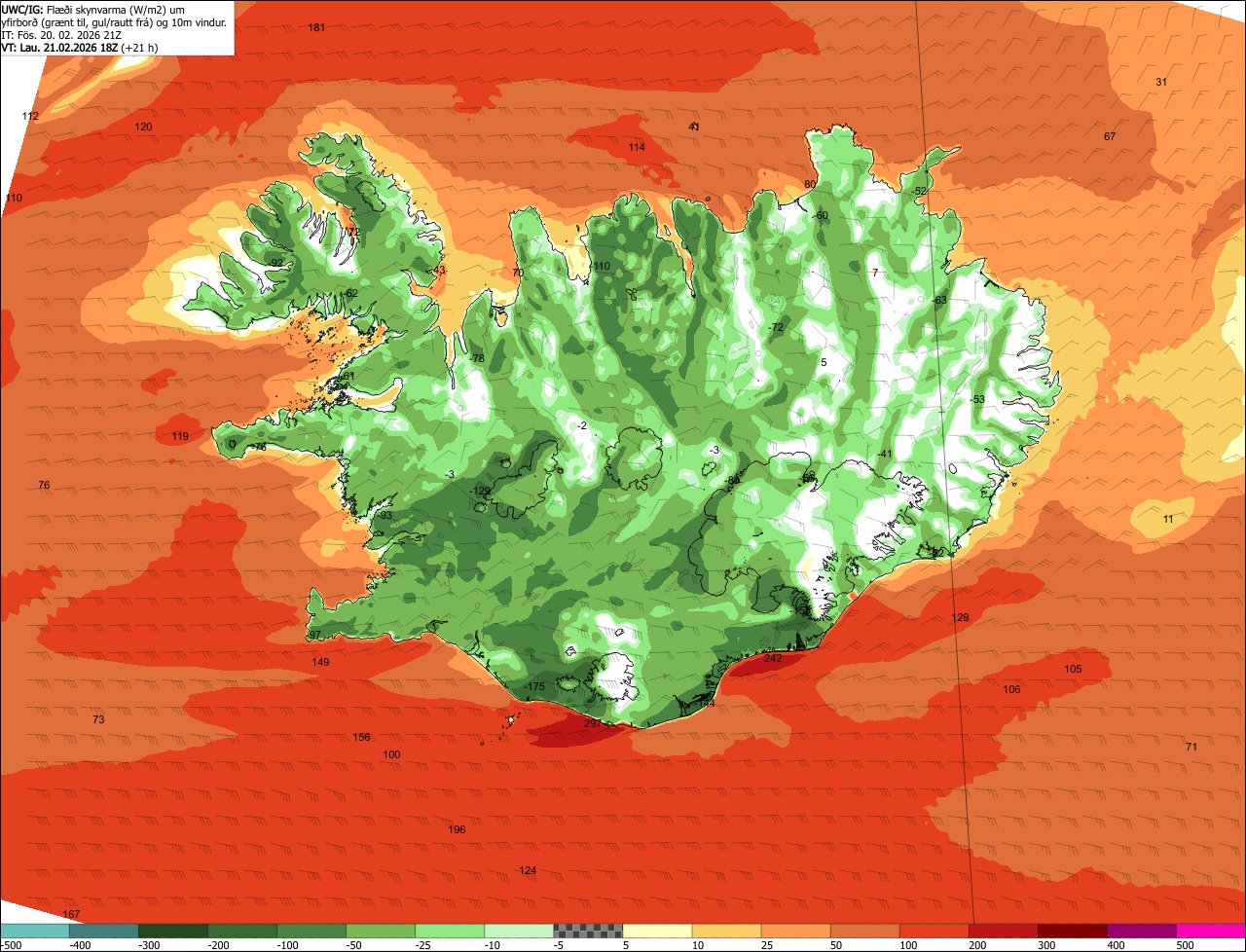Screen dimensions: 1246x952
Task: Click the map value '129' southeast of Iceland
Action: coord(961,618)
